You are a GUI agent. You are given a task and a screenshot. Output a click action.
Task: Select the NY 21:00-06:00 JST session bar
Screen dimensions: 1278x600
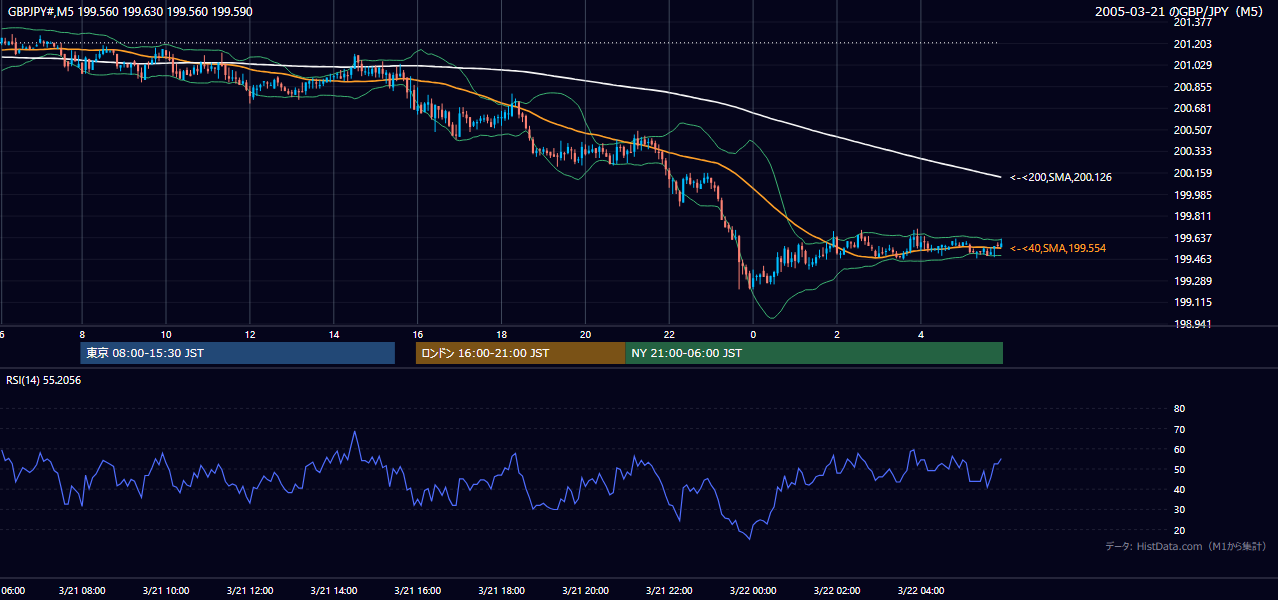[x=814, y=353]
